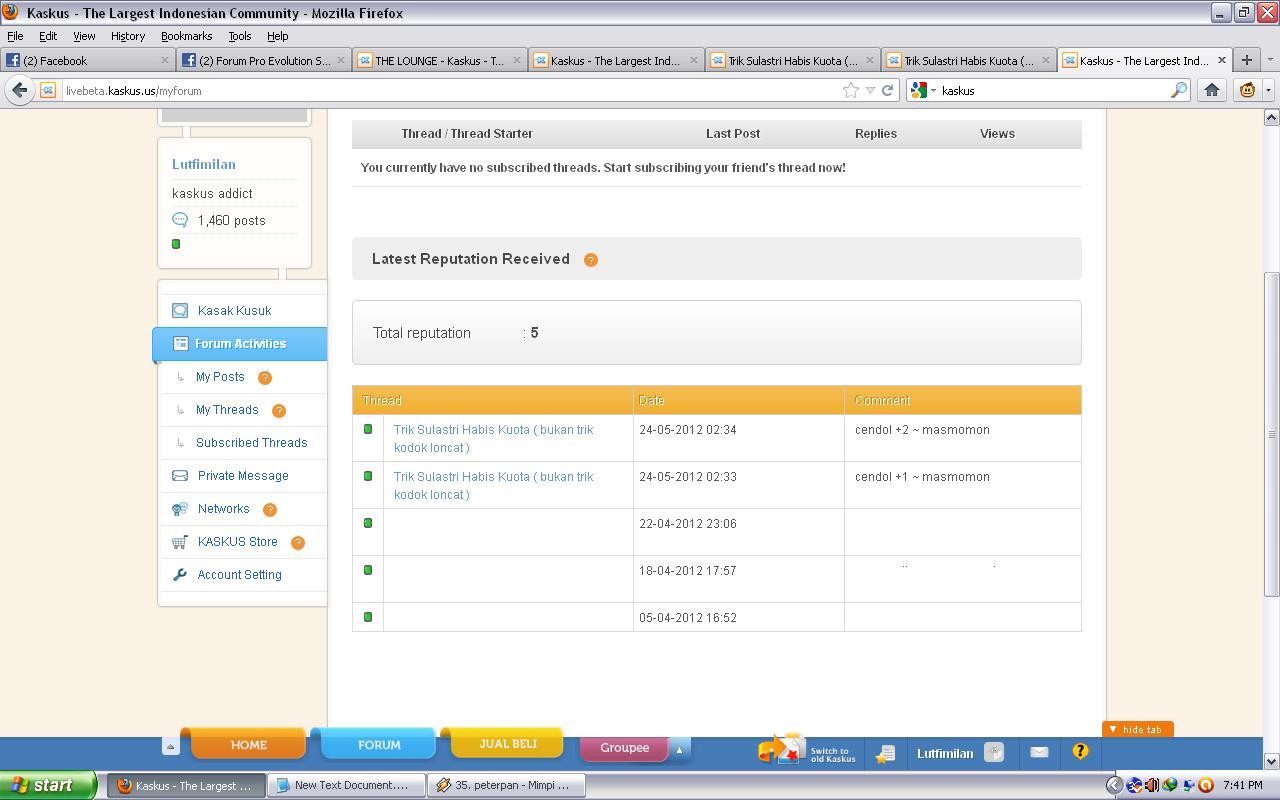Click the search magnifier icon

click(1179, 90)
